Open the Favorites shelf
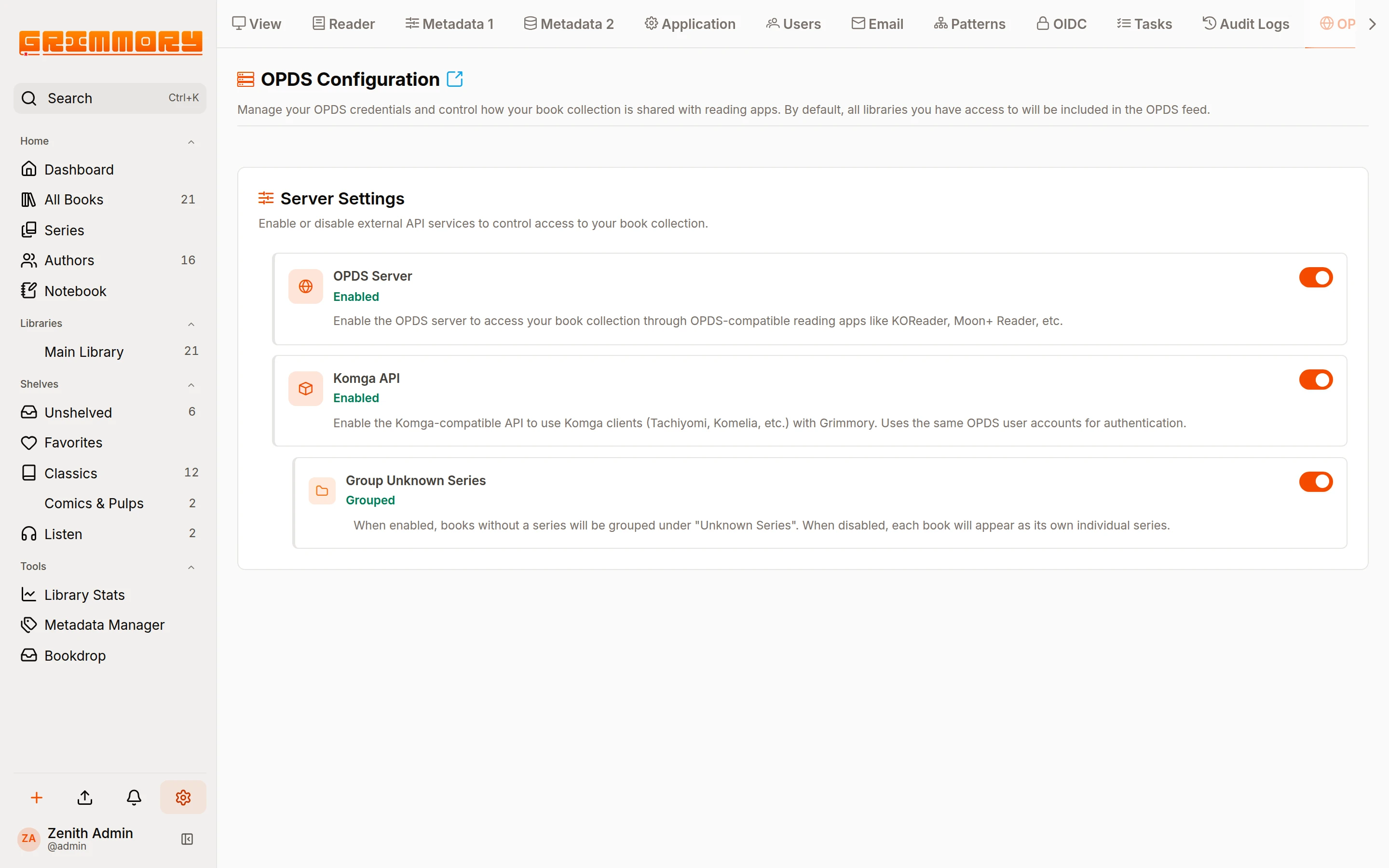This screenshot has width=1389, height=868. pos(109,443)
